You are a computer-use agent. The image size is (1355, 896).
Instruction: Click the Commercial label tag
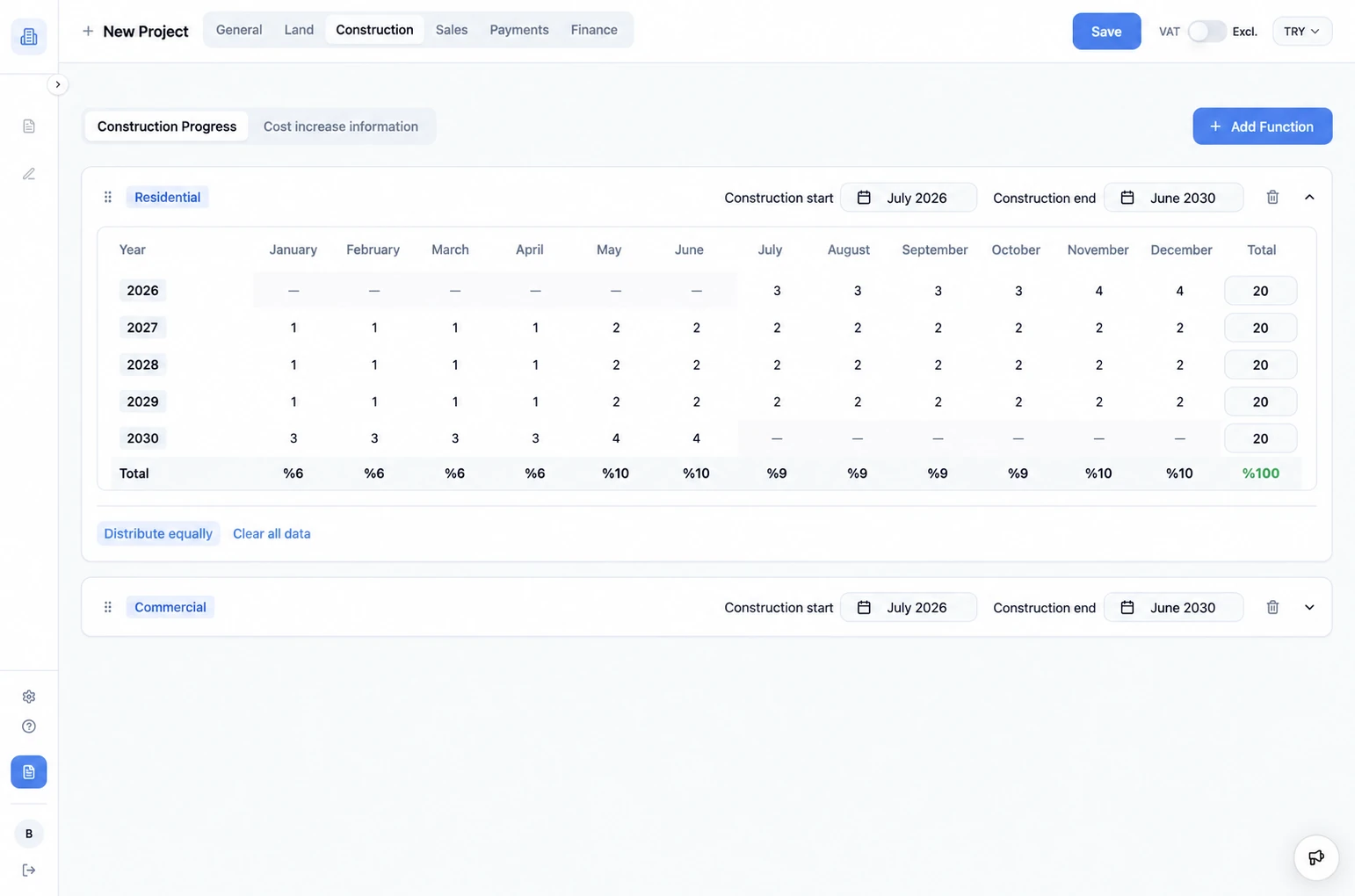170,607
